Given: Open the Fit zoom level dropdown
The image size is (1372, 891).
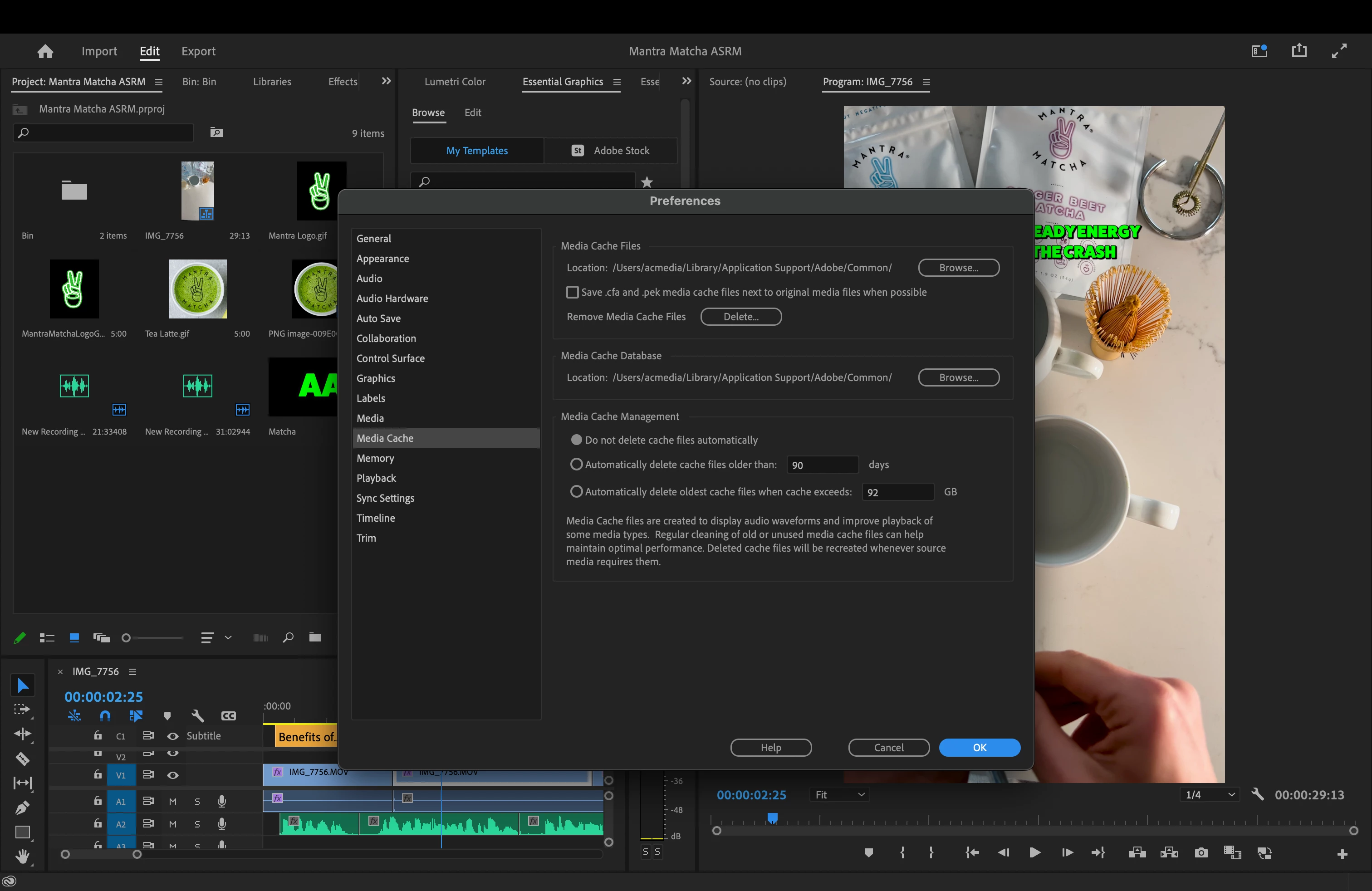Looking at the screenshot, I should point(839,795).
